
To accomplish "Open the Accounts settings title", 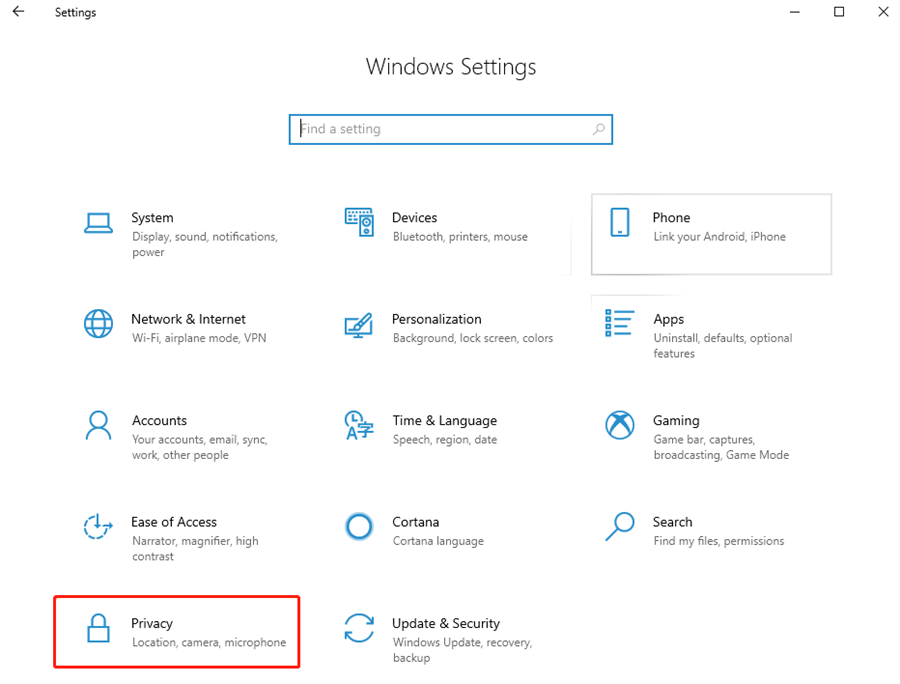I will pos(160,421).
